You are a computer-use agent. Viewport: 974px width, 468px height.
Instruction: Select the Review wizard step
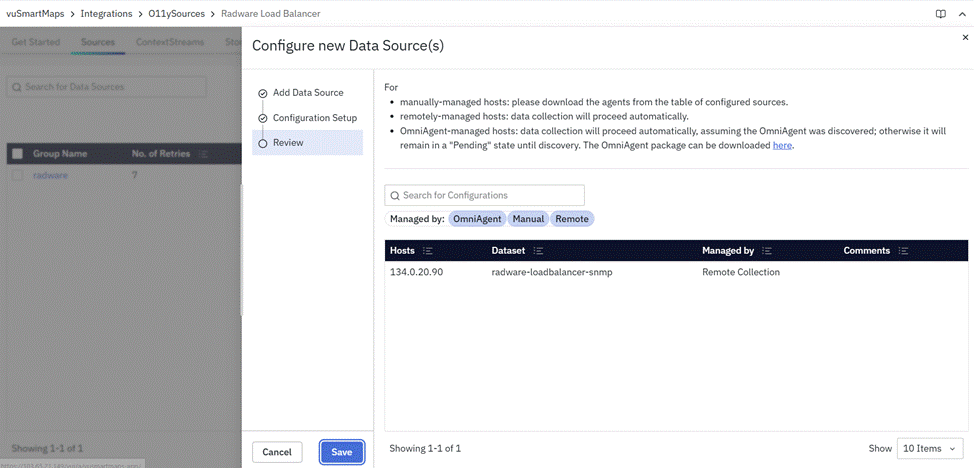(288, 143)
